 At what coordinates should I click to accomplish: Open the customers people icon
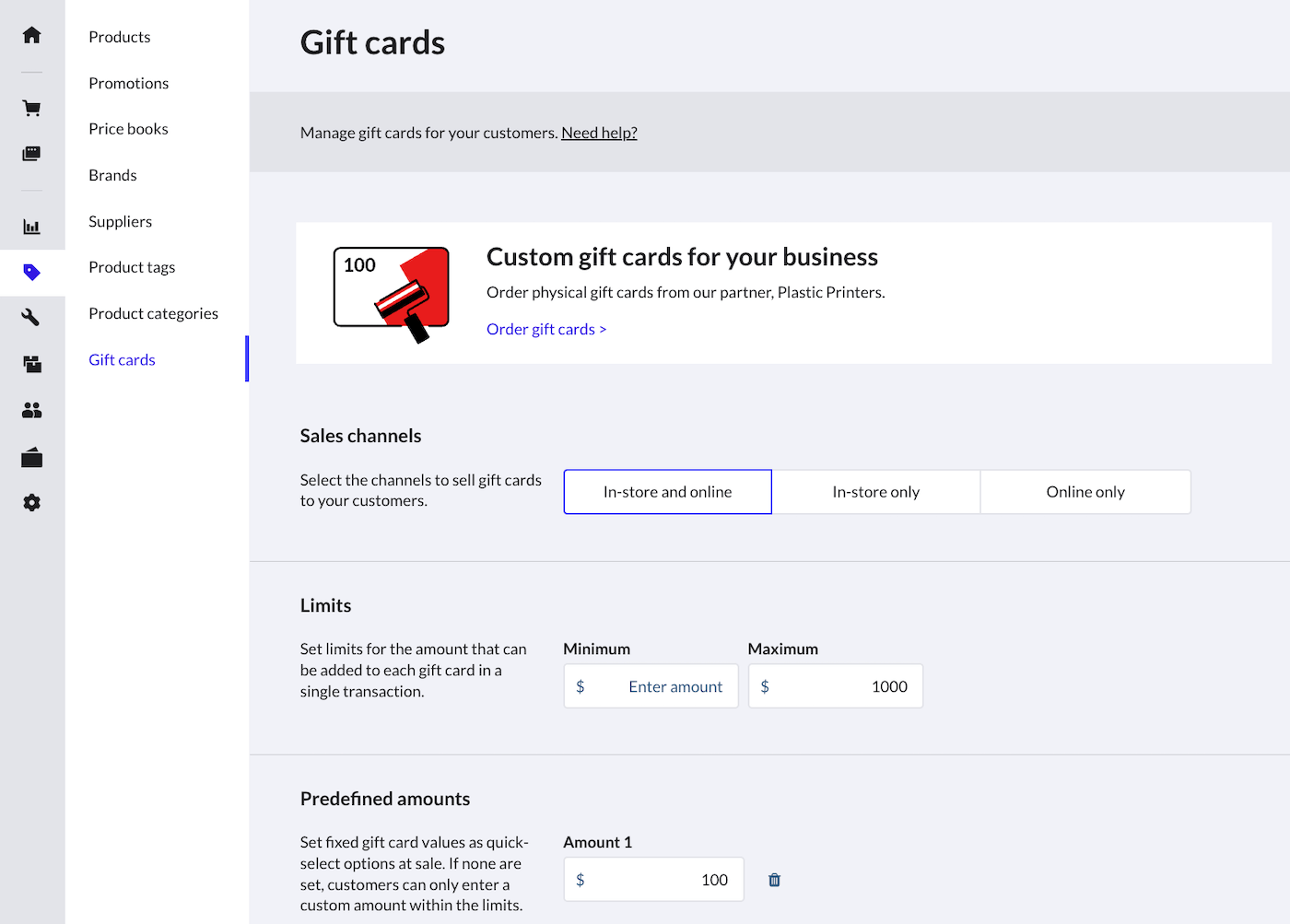coord(32,410)
